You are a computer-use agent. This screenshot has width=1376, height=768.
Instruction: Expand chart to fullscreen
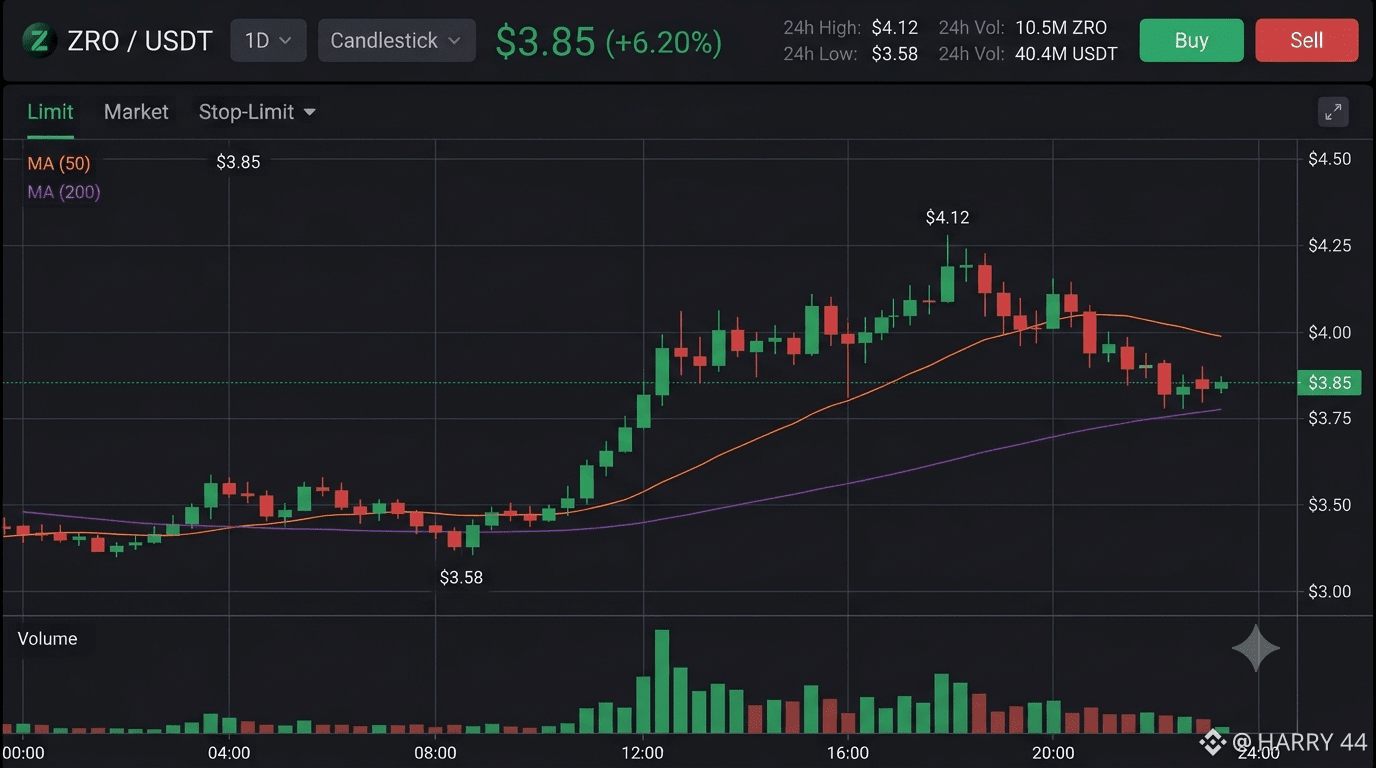[1333, 112]
